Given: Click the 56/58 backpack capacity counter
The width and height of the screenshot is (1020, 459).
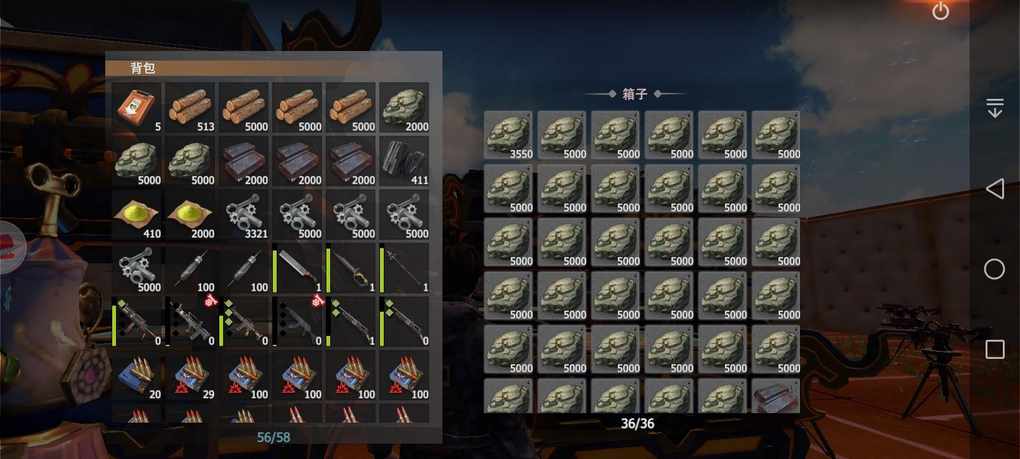Looking at the screenshot, I should click(273, 437).
